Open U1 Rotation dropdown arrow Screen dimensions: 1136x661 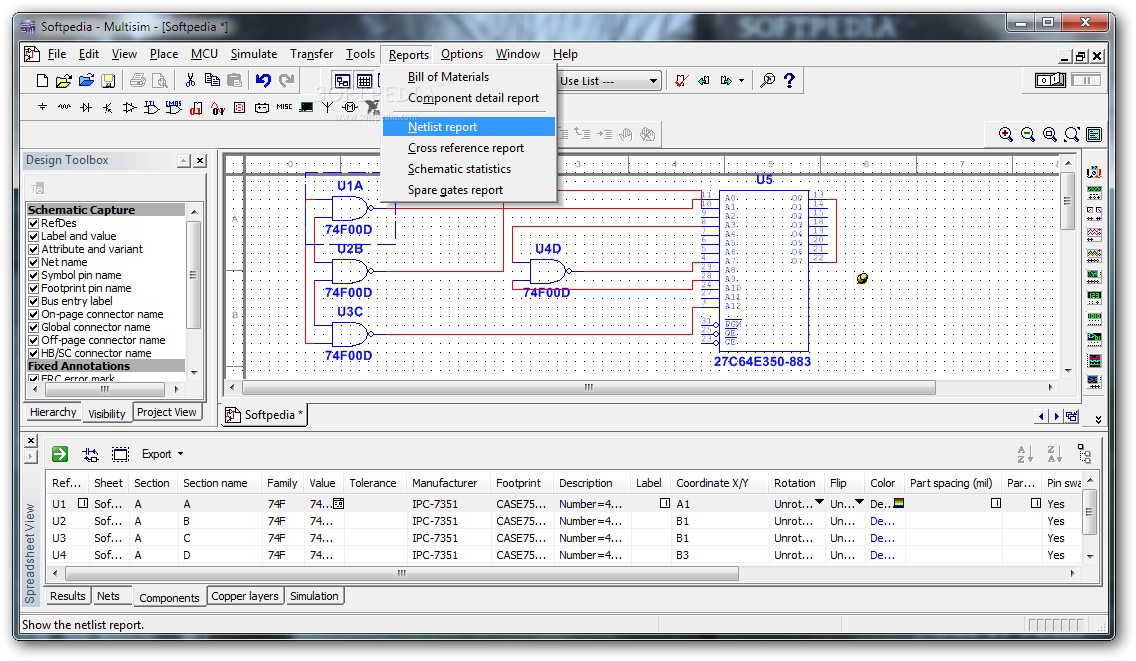(819, 502)
